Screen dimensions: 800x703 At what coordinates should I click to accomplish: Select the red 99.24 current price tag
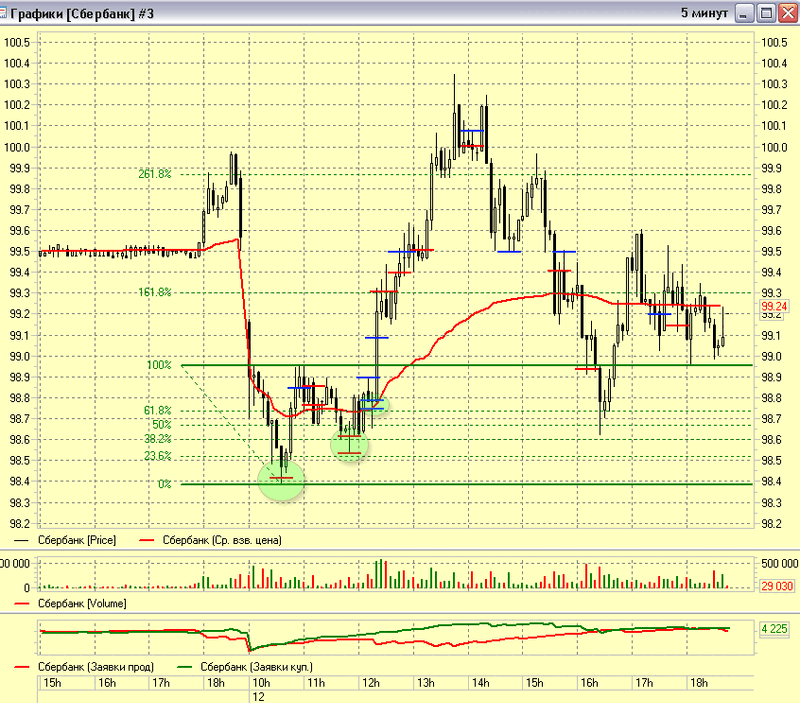click(x=774, y=307)
